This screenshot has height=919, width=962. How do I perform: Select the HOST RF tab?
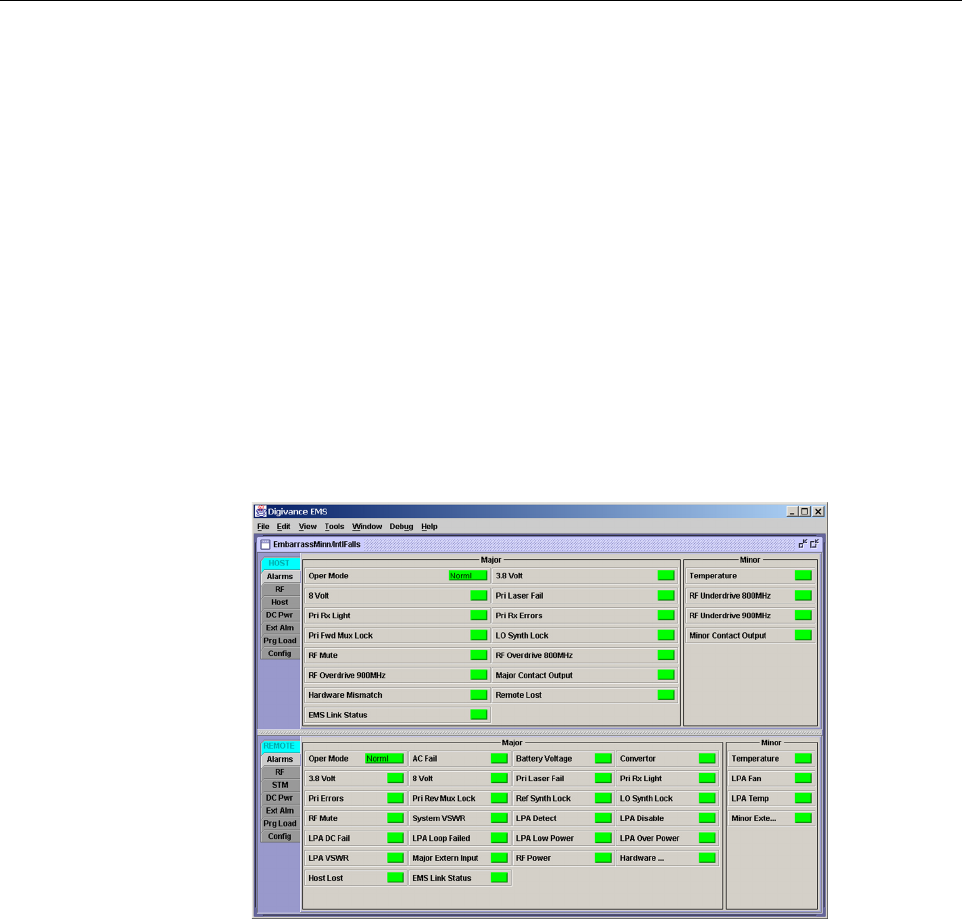pos(280,590)
